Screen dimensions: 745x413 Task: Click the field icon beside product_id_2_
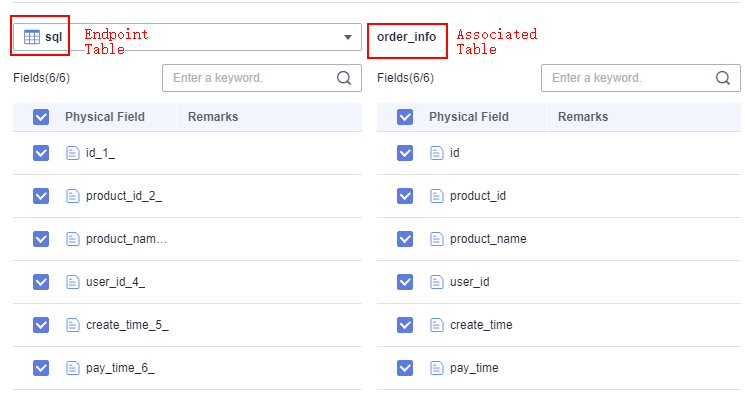tap(72, 196)
